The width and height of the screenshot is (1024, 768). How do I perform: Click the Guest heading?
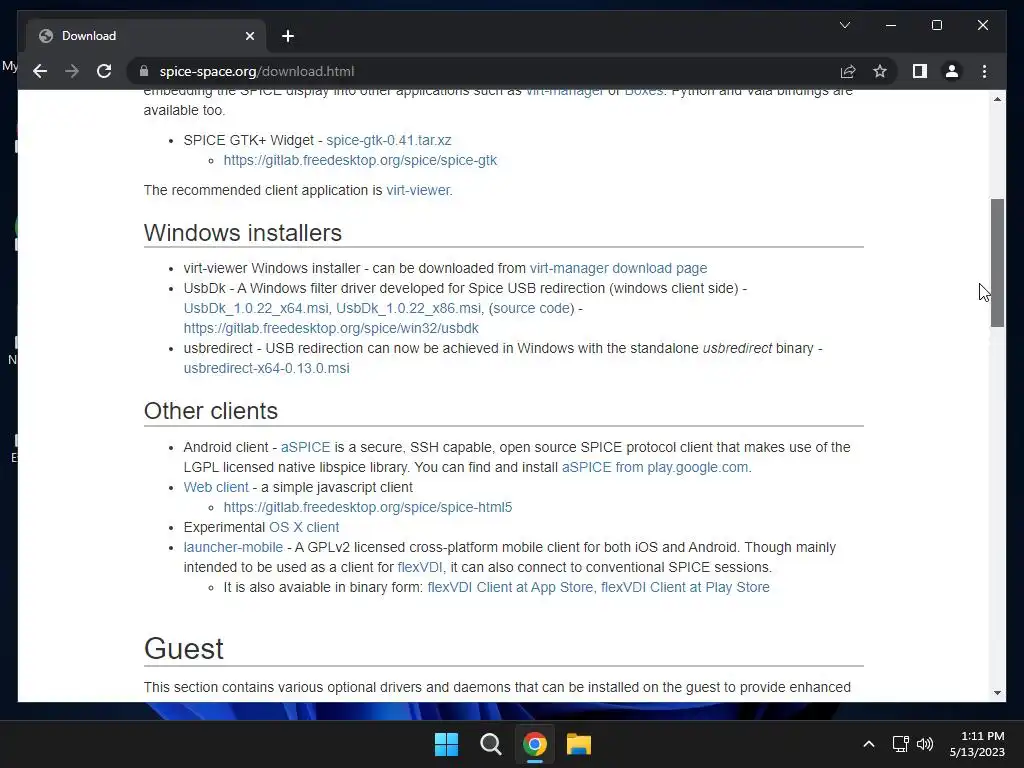click(x=184, y=648)
